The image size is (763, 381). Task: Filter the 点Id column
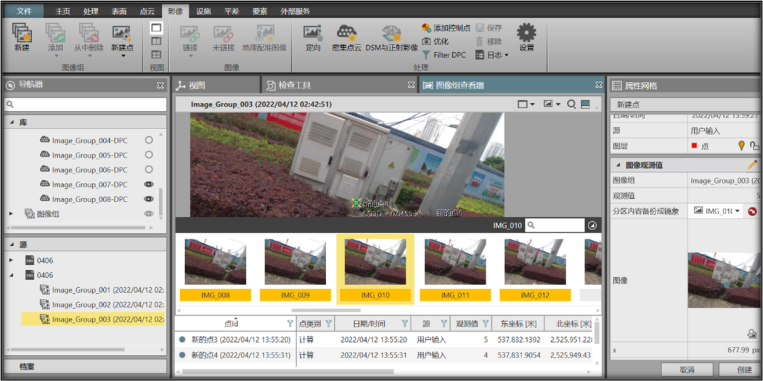[x=290, y=323]
